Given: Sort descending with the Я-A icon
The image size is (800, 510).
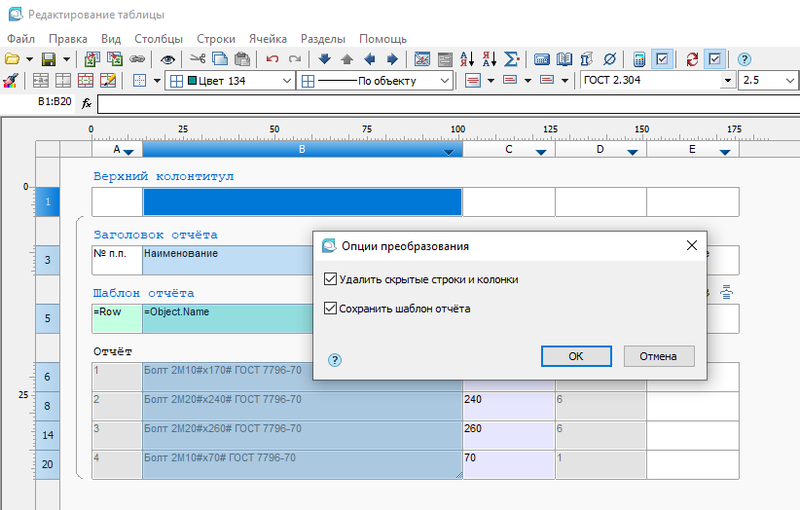Looking at the screenshot, I should coord(489,59).
